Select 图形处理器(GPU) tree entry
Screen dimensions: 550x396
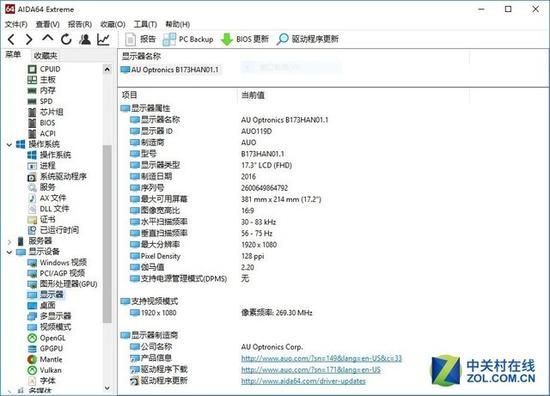pos(62,284)
